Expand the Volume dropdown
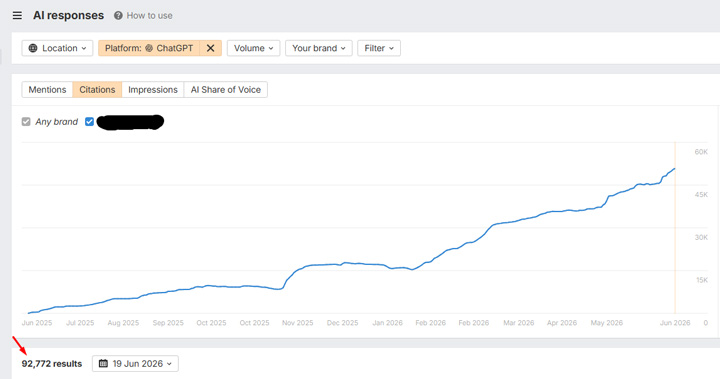720x379 pixels. pos(253,48)
